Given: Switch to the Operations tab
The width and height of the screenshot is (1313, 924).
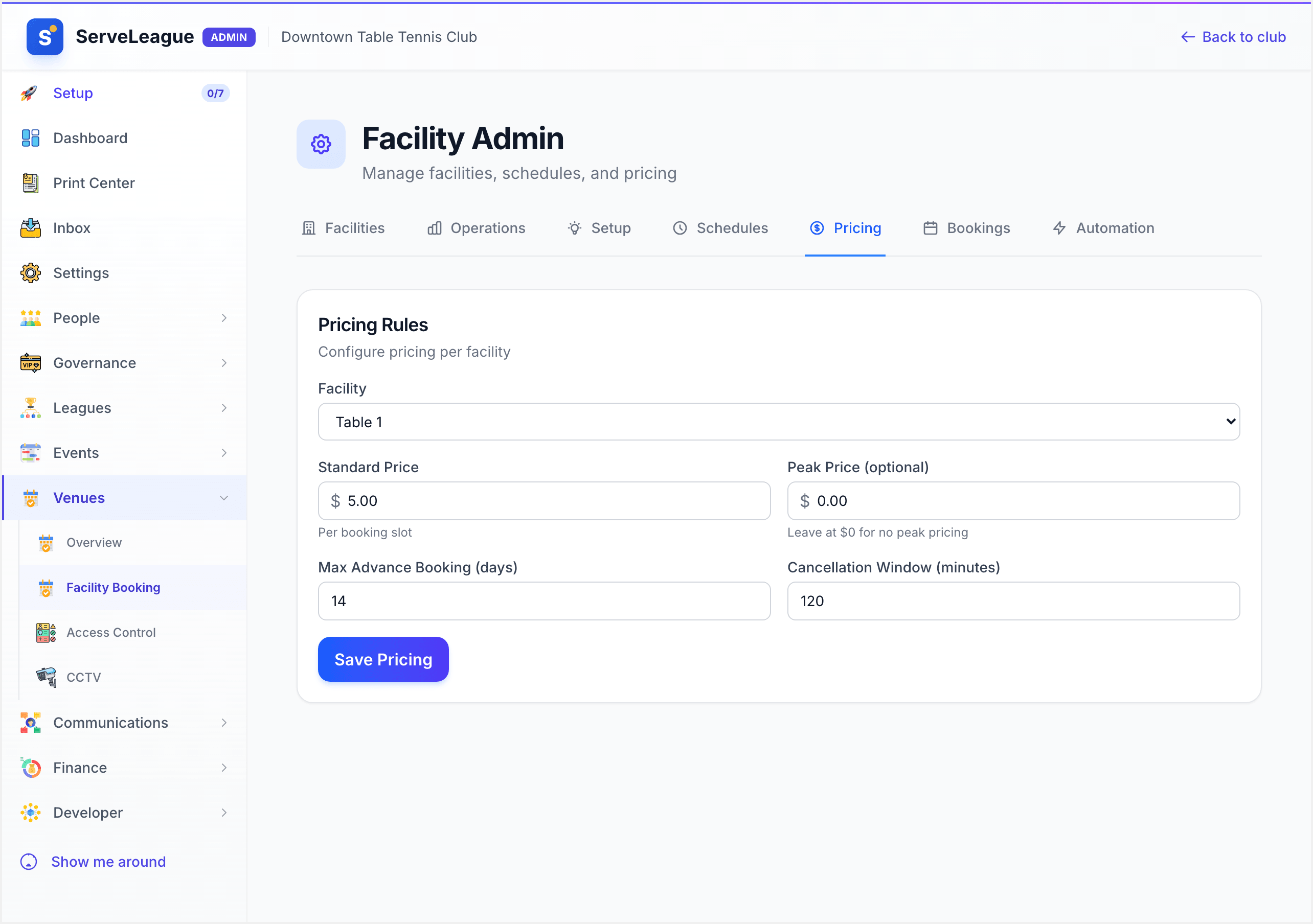Looking at the screenshot, I should pos(477,228).
